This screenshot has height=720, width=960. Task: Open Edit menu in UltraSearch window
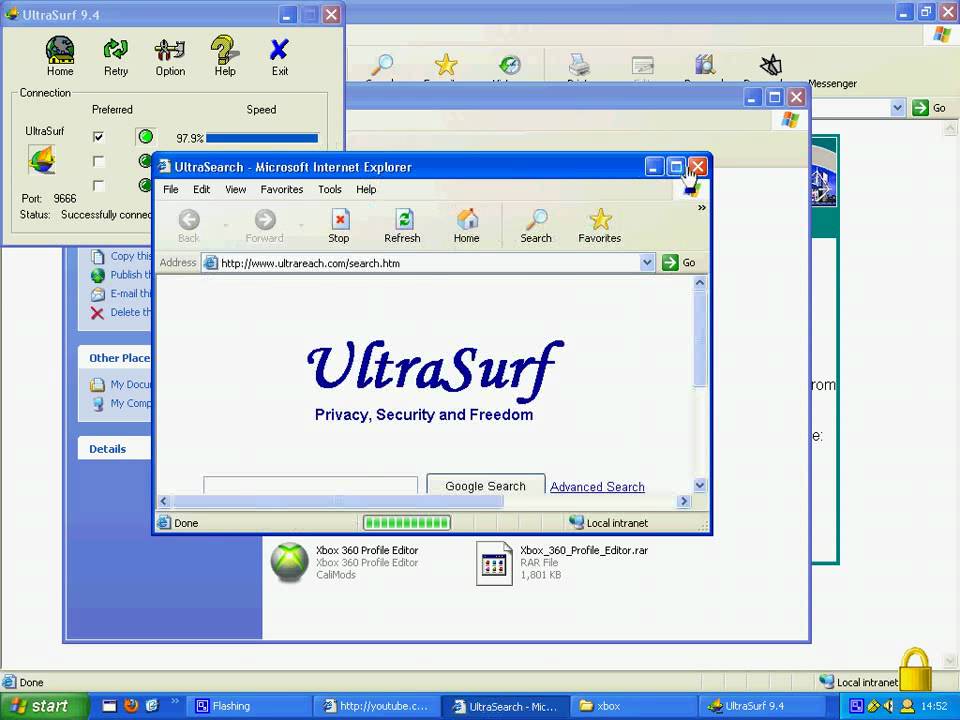coord(201,190)
